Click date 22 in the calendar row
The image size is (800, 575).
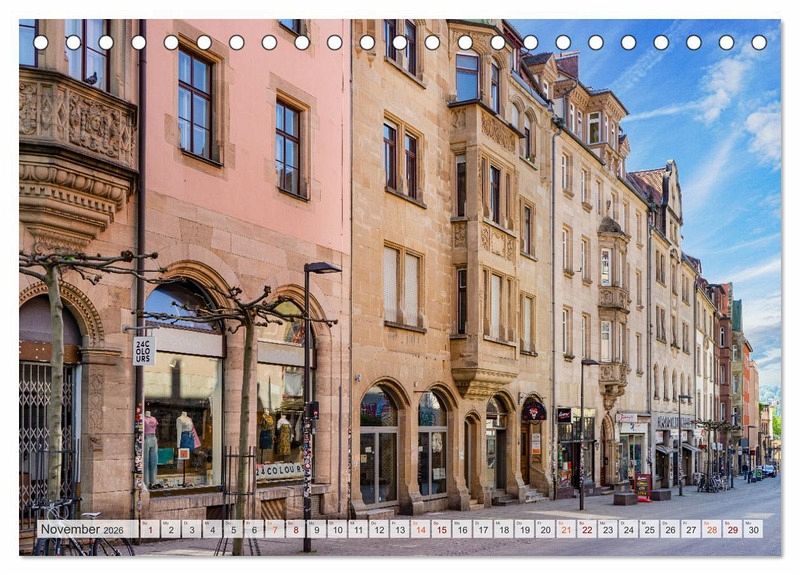tap(587, 529)
